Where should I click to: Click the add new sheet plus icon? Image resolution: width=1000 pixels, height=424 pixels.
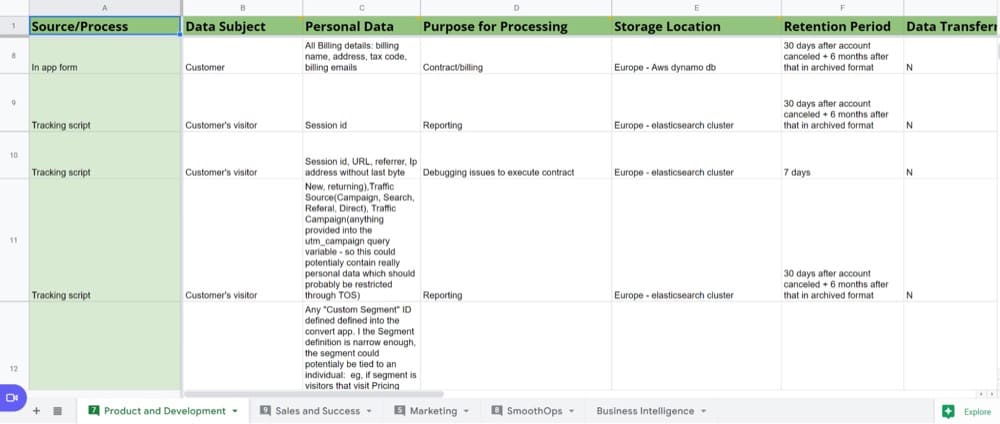37,411
